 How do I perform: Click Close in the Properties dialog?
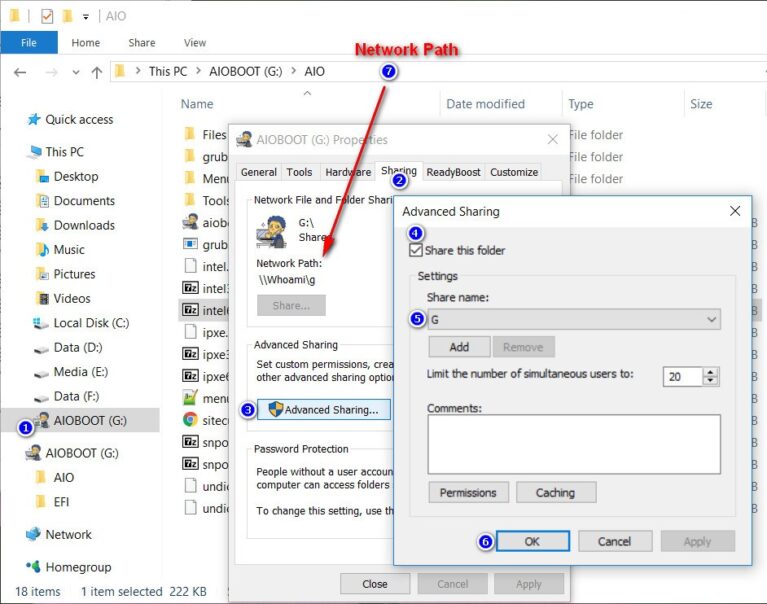coord(375,584)
